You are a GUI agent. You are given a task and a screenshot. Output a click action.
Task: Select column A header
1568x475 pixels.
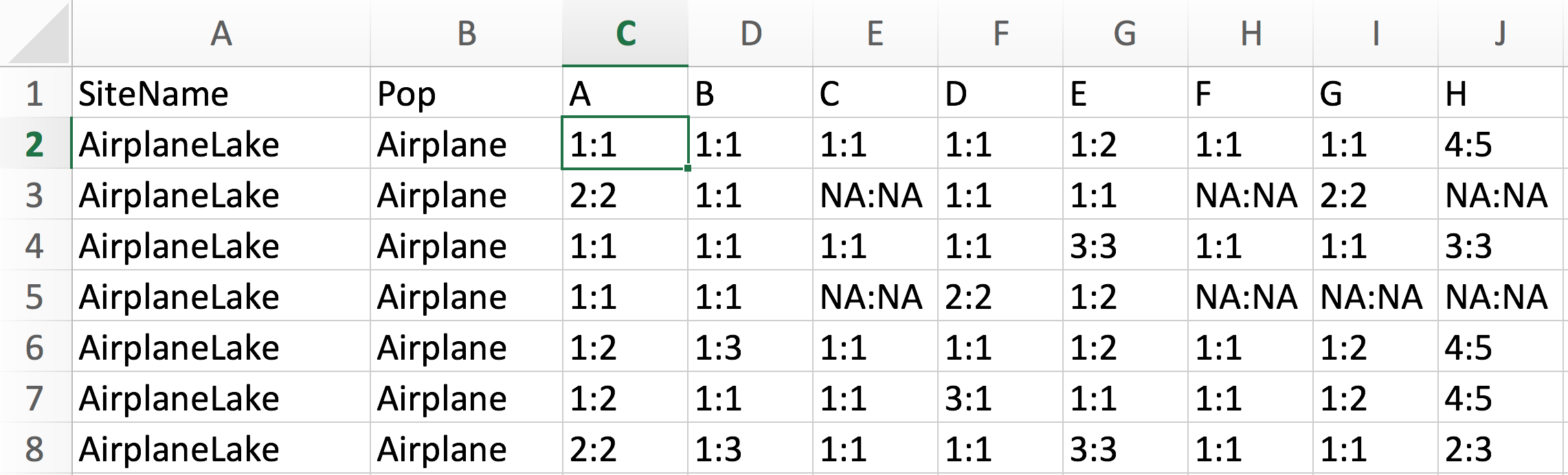click(x=221, y=33)
